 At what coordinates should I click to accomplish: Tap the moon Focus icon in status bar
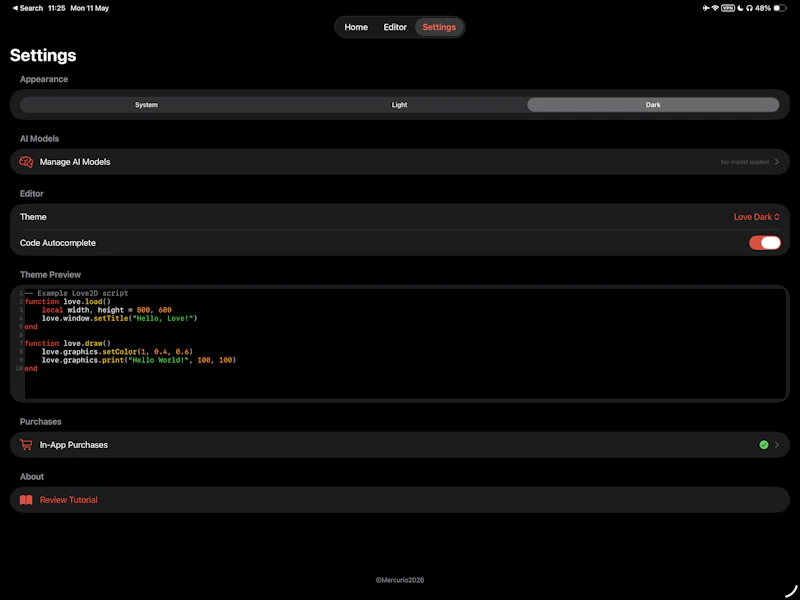740,8
